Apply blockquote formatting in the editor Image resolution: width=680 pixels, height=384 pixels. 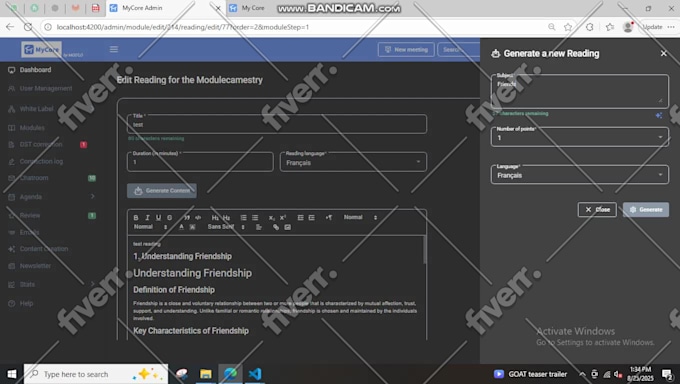coord(187,217)
